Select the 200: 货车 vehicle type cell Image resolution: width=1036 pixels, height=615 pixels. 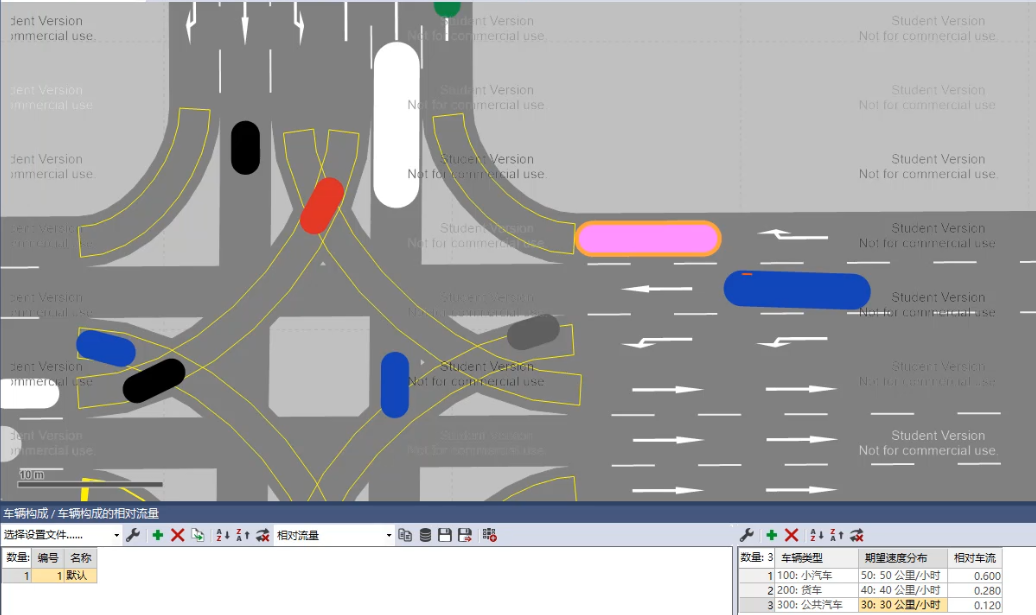[x=816, y=590]
